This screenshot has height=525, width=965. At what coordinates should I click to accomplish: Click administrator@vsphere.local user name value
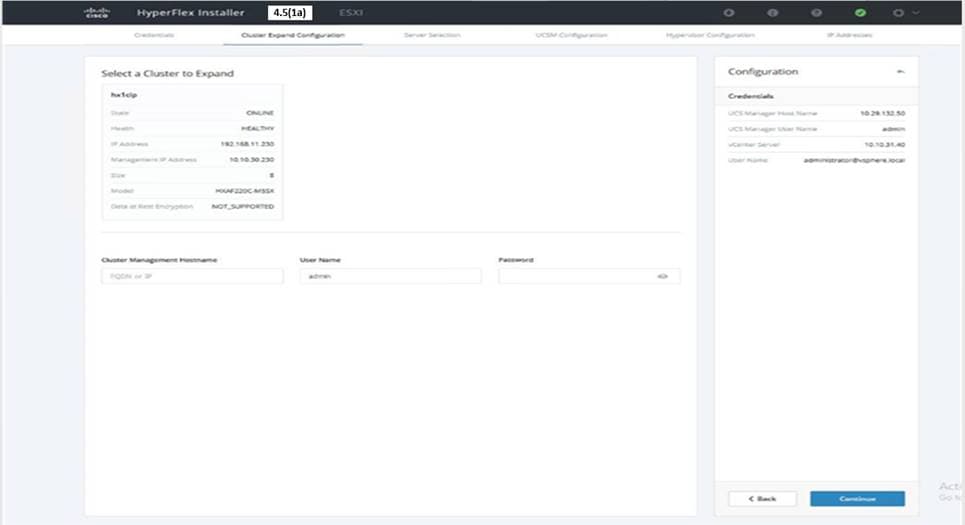tap(854, 160)
